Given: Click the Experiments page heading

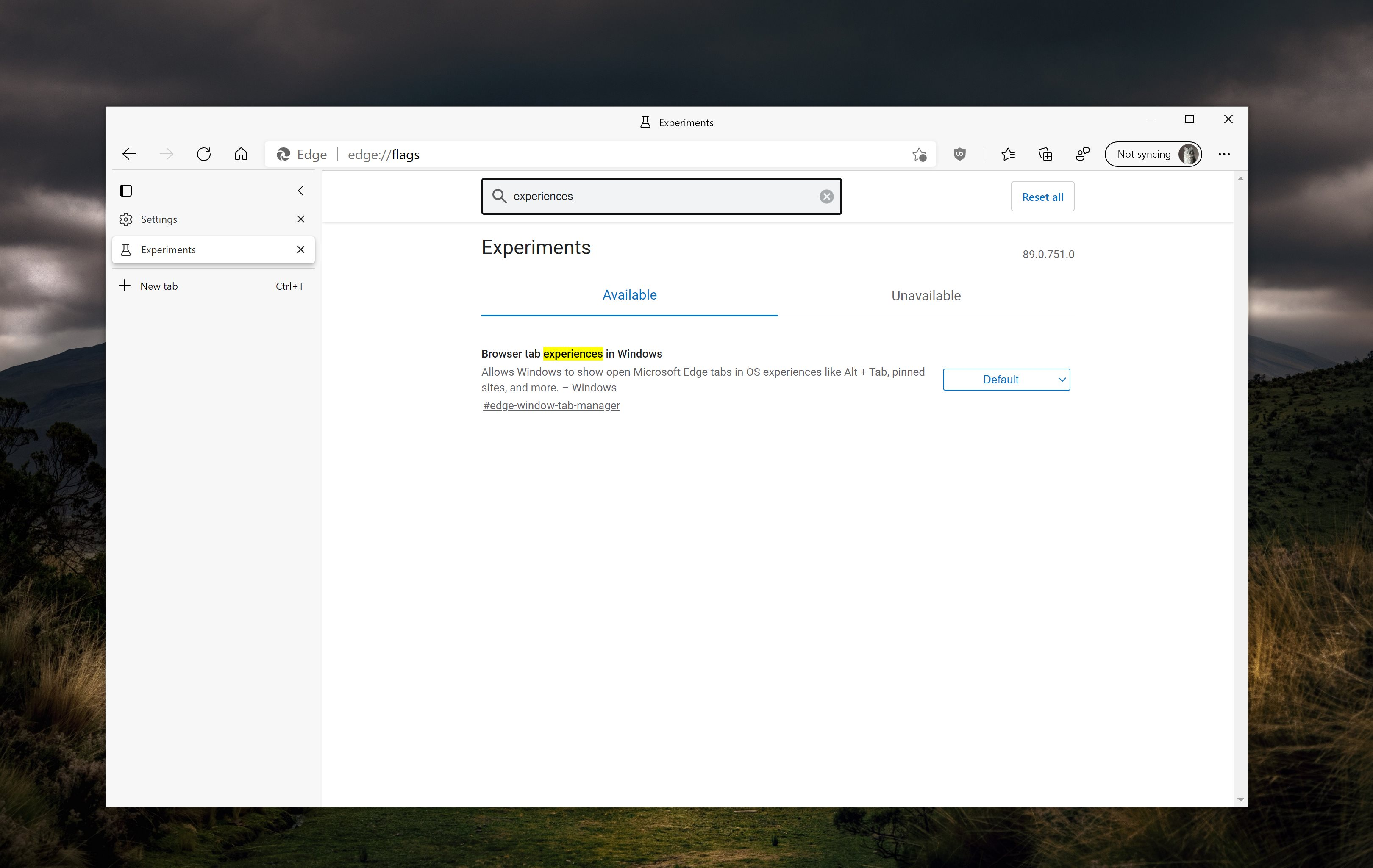Looking at the screenshot, I should coord(536,247).
